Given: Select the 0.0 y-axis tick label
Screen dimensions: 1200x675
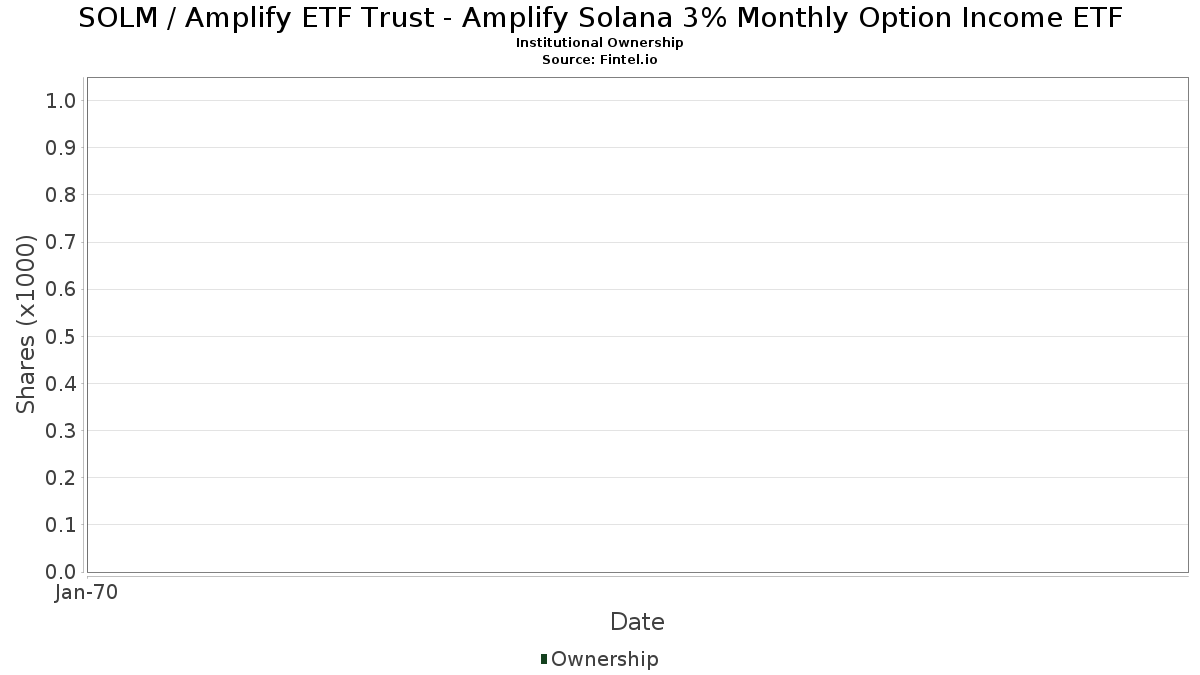Looking at the screenshot, I should [61, 572].
